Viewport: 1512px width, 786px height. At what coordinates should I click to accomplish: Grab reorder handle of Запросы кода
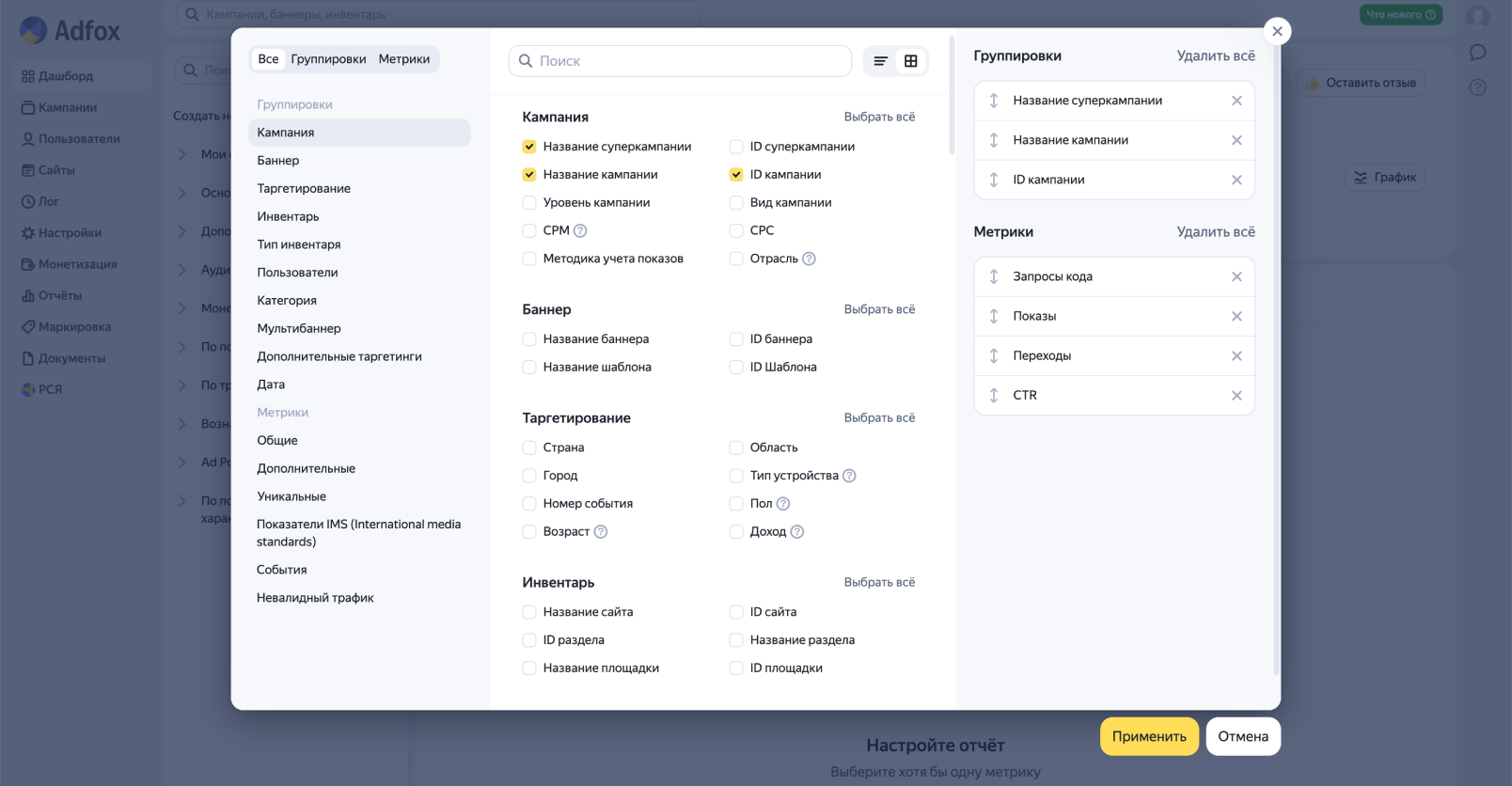(x=994, y=276)
